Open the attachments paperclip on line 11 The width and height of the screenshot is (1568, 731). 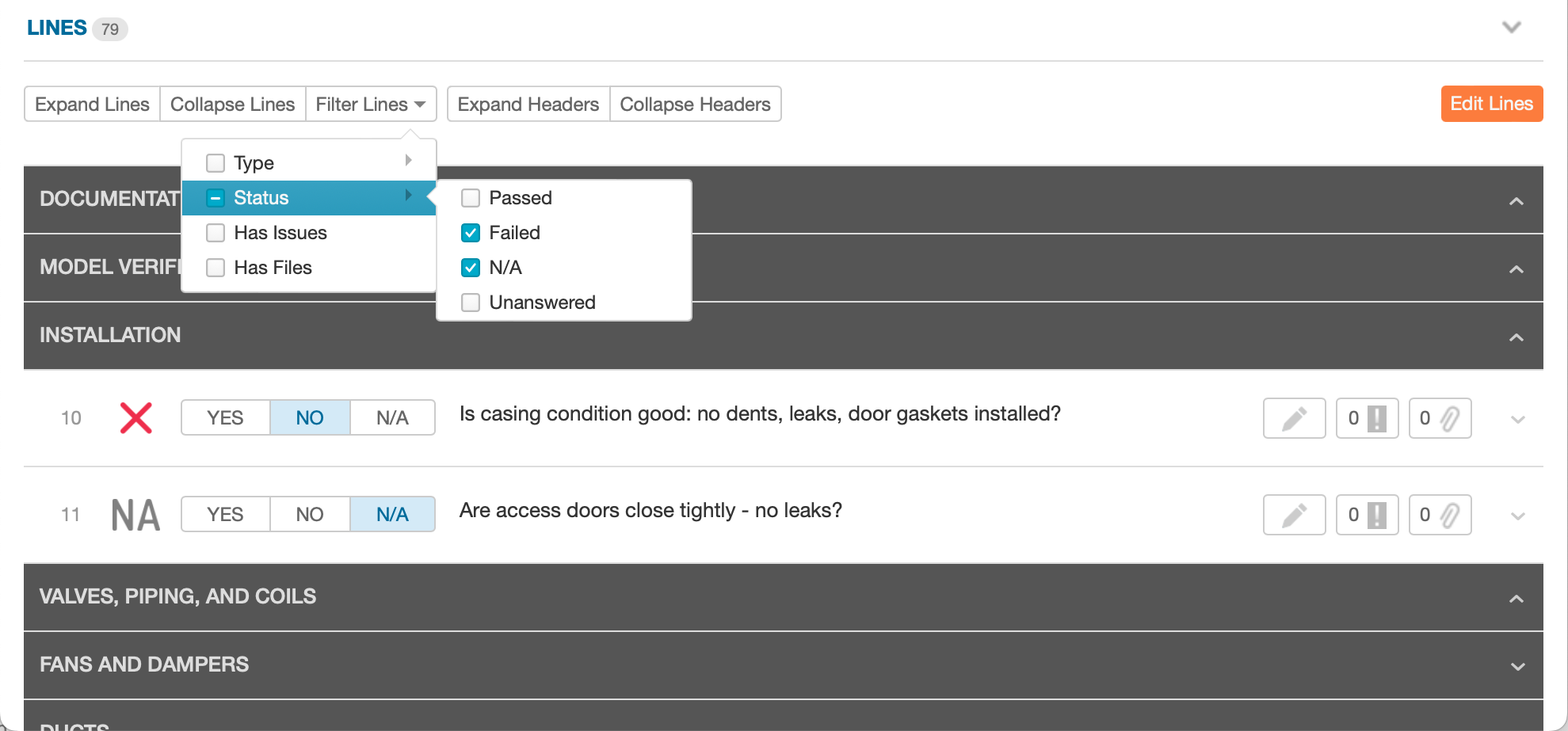[x=1440, y=515]
